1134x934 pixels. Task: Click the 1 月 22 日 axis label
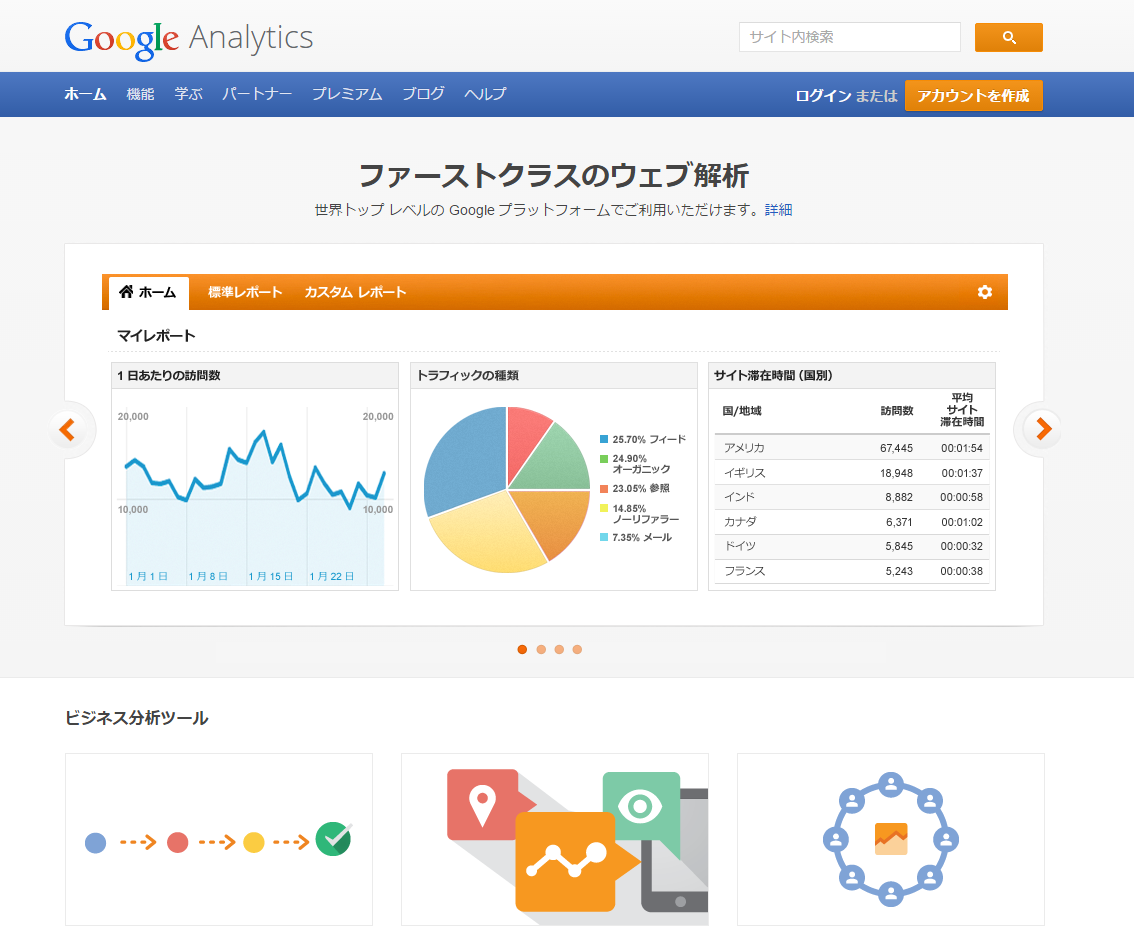pyautogui.click(x=331, y=576)
